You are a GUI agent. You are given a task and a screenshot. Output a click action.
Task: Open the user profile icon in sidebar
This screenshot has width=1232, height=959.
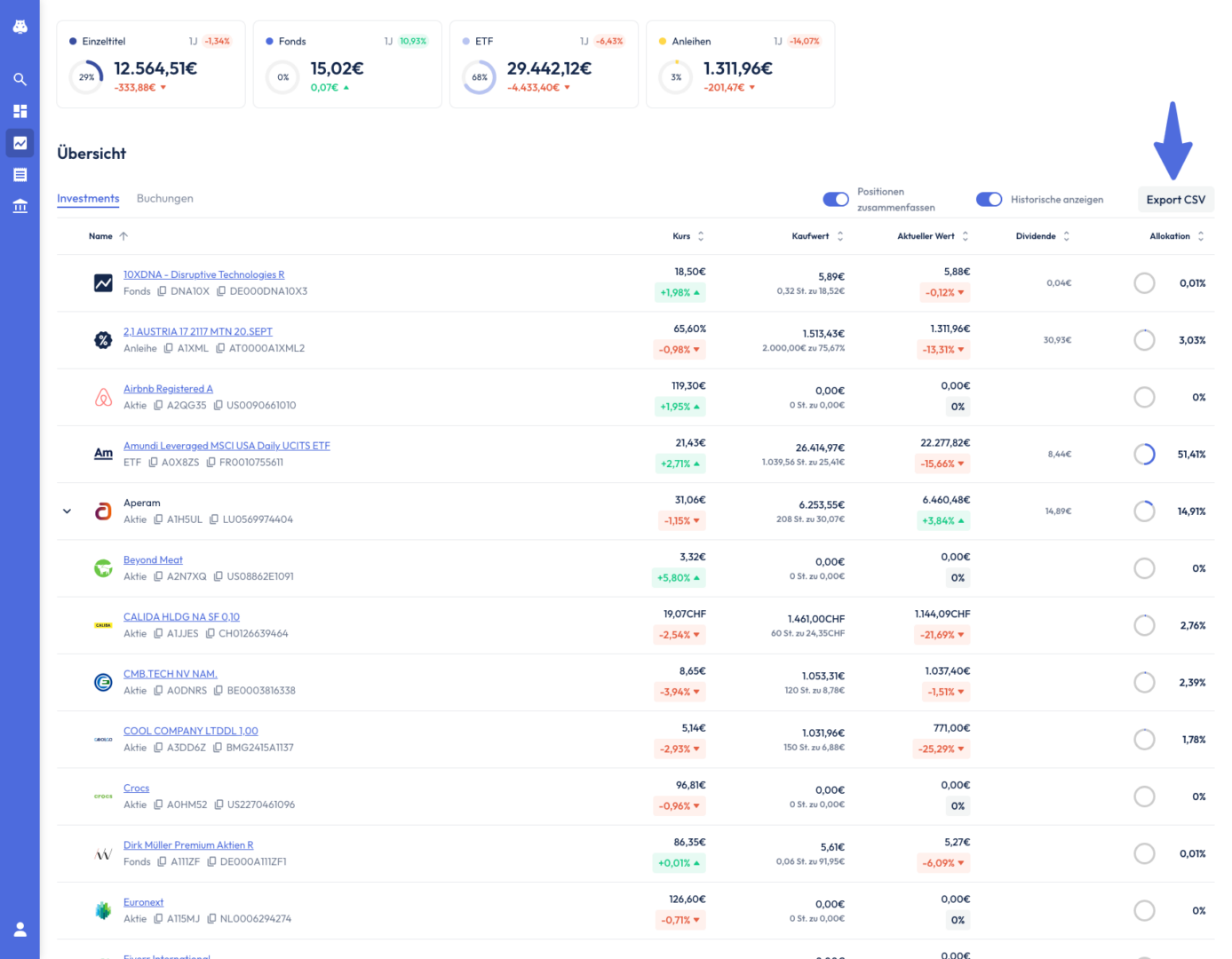coord(20,930)
